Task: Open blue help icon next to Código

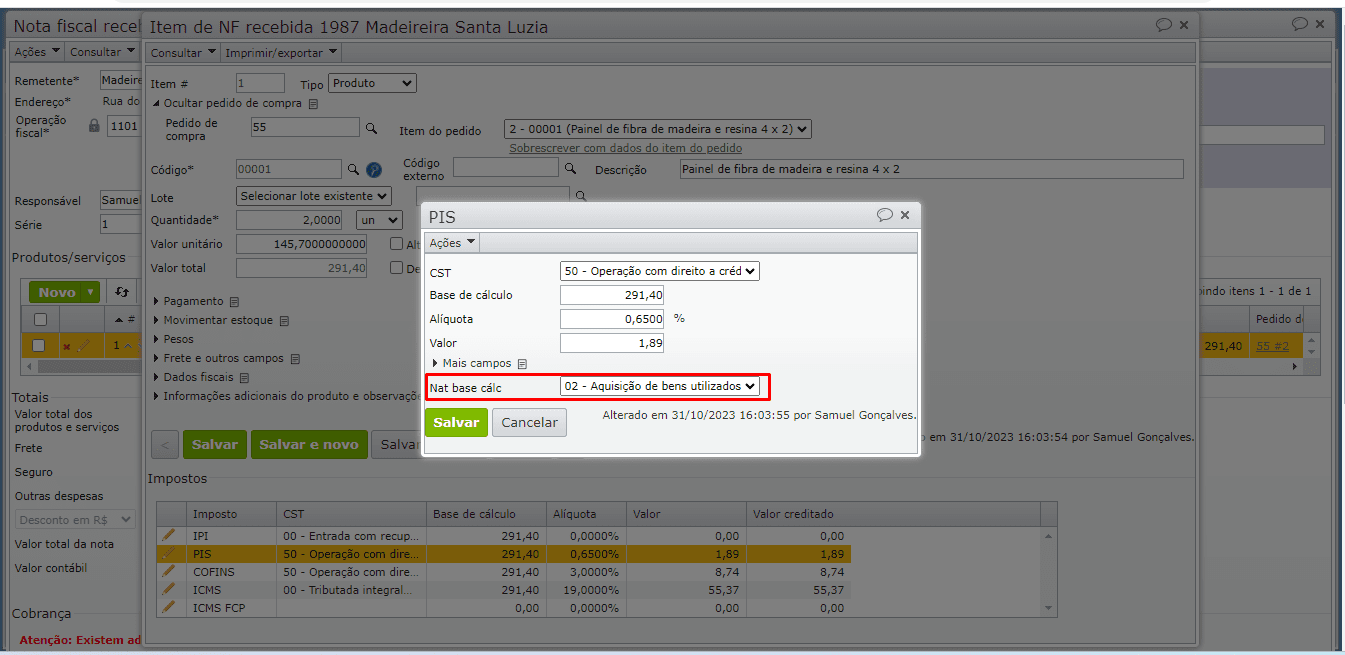Action: [x=374, y=170]
